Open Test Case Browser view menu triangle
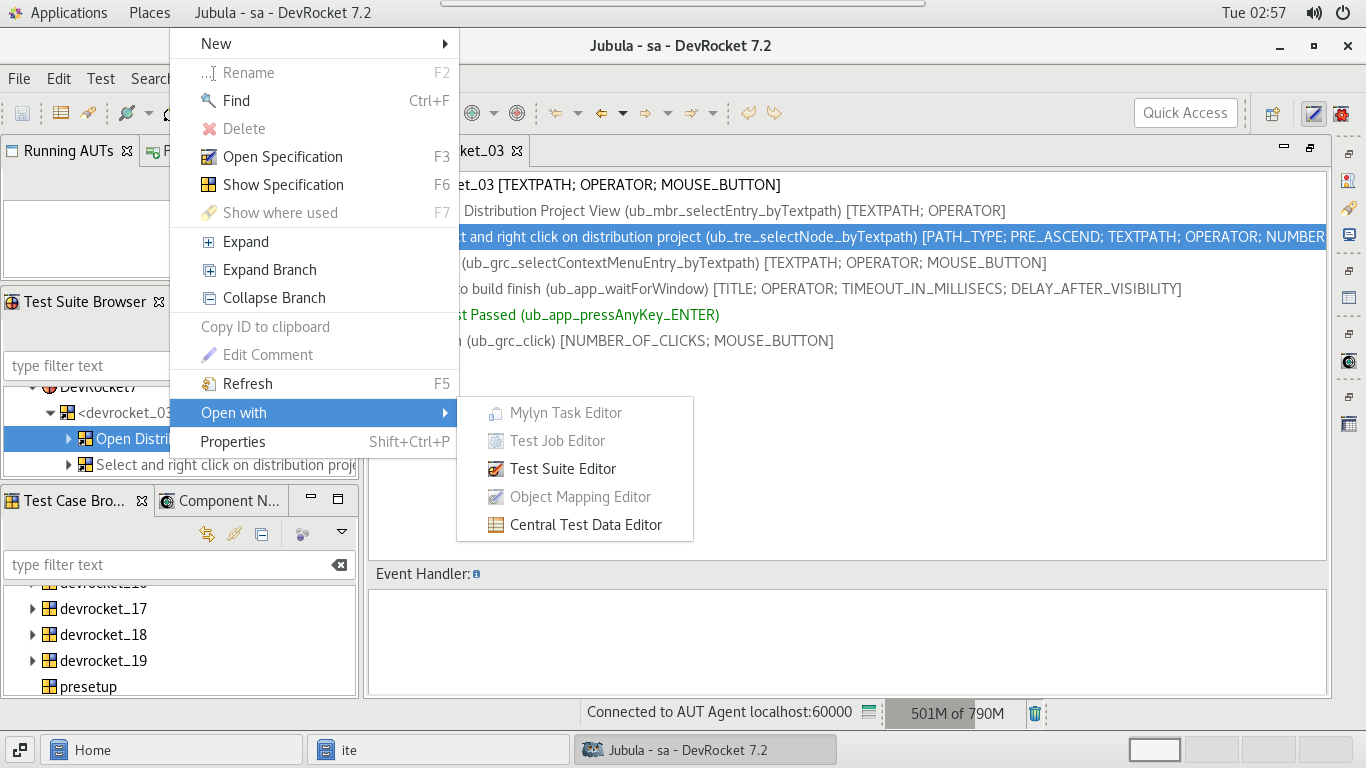1366x768 pixels. 342,532
